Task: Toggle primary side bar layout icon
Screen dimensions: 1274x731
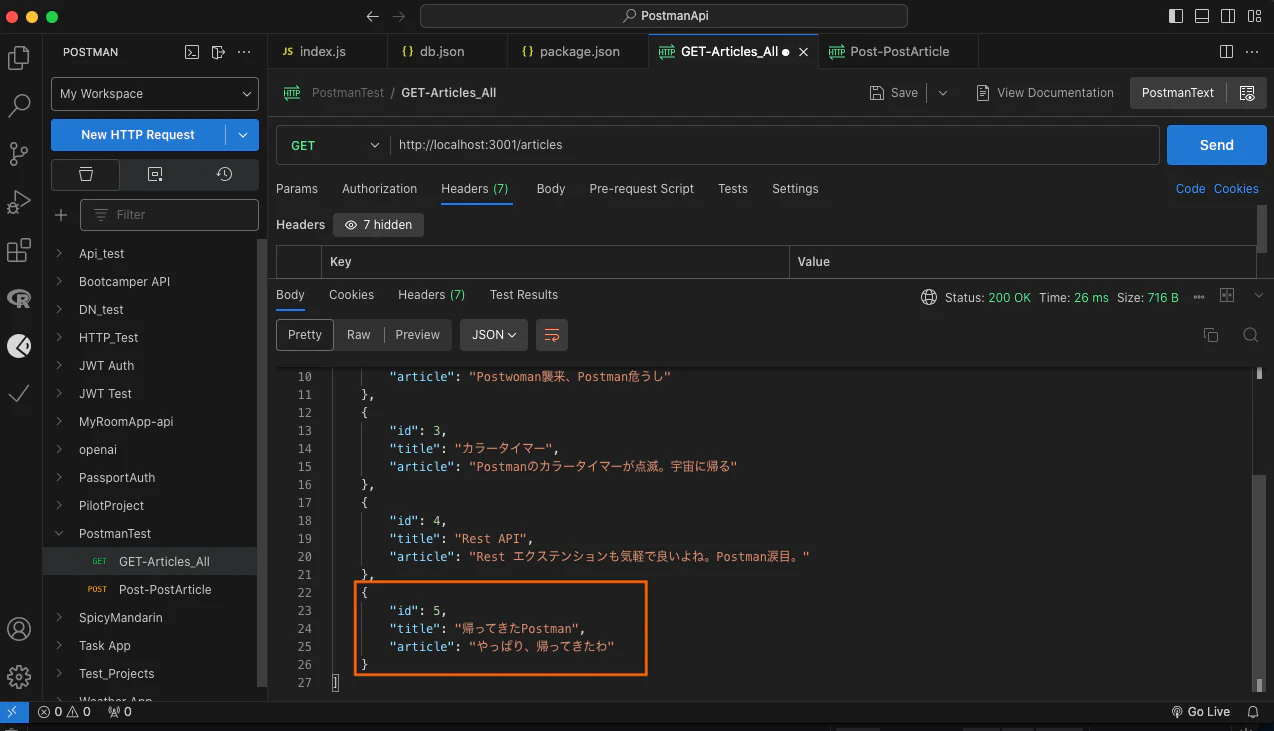Action: pyautogui.click(x=1174, y=16)
